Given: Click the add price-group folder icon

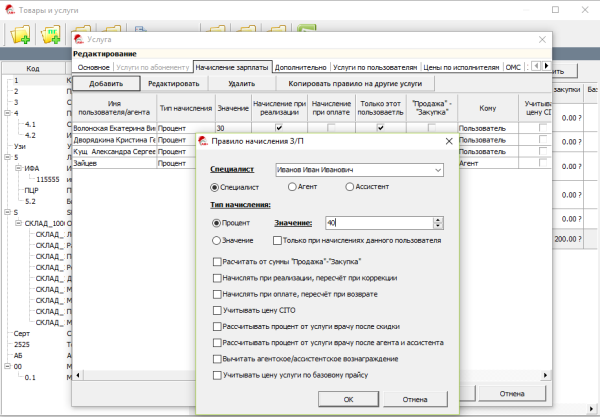Looking at the screenshot, I should pyautogui.click(x=51, y=35).
